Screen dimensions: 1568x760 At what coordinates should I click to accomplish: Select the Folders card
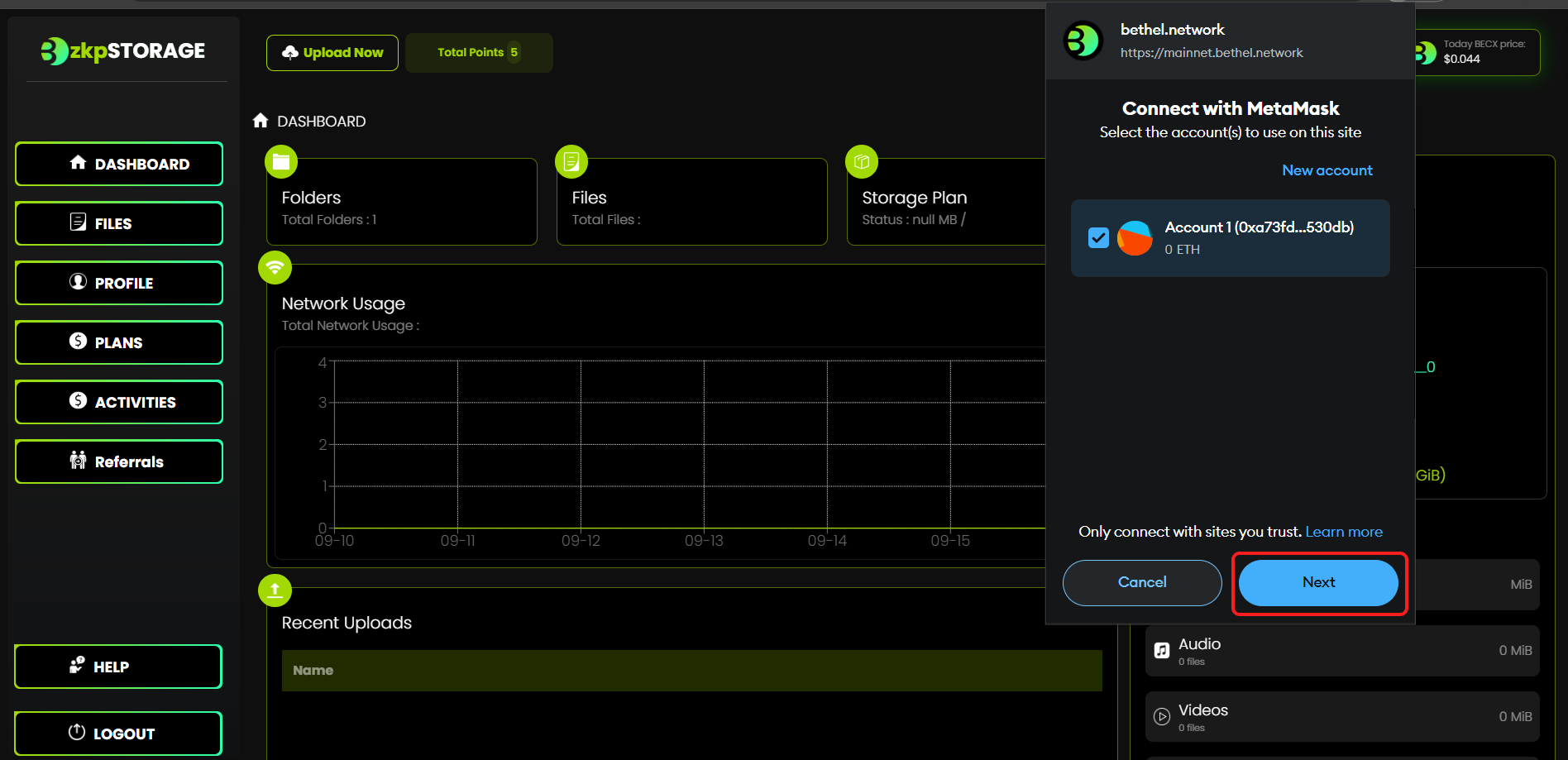[401, 202]
